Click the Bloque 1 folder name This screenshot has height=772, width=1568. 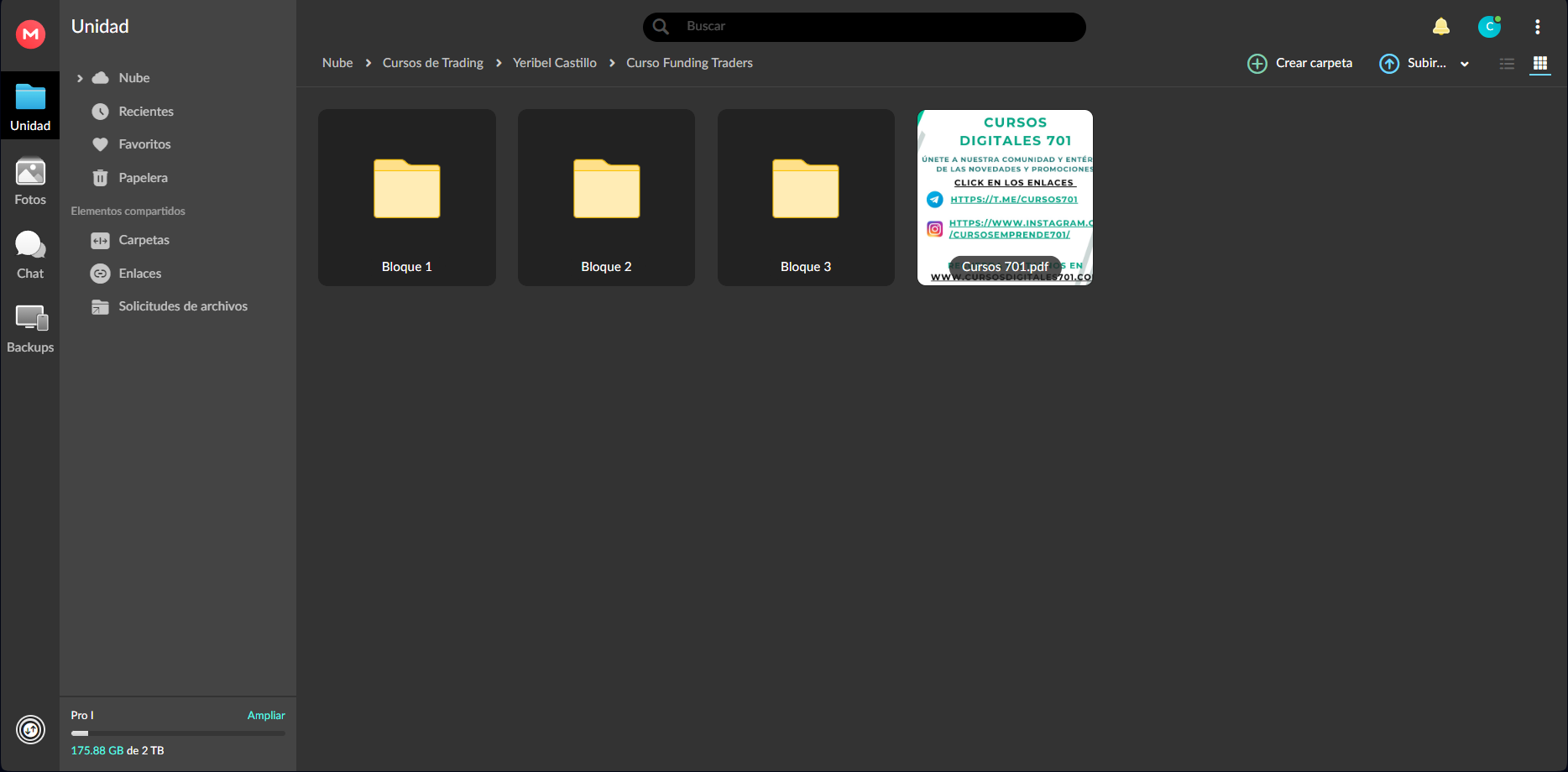pos(407,267)
